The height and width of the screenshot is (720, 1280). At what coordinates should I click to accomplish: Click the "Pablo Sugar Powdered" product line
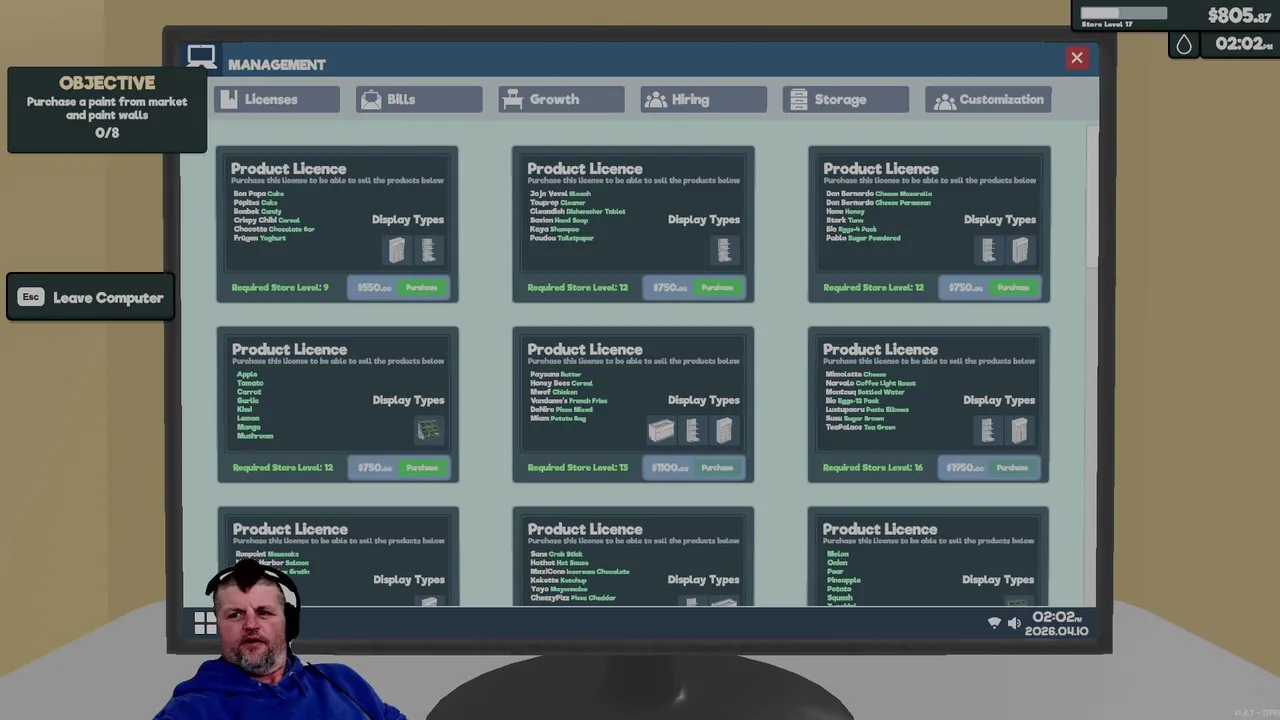tap(863, 238)
